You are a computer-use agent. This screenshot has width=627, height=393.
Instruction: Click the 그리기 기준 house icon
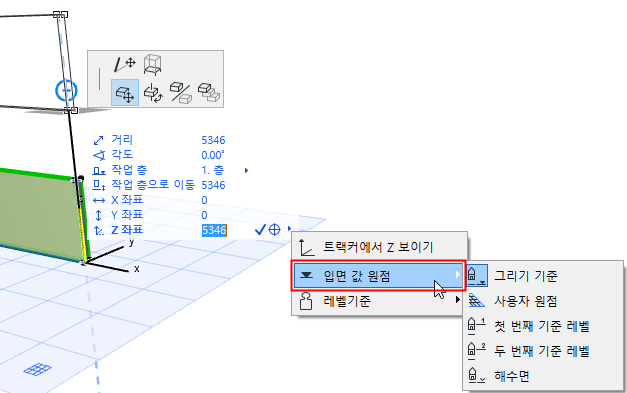[x=477, y=276]
